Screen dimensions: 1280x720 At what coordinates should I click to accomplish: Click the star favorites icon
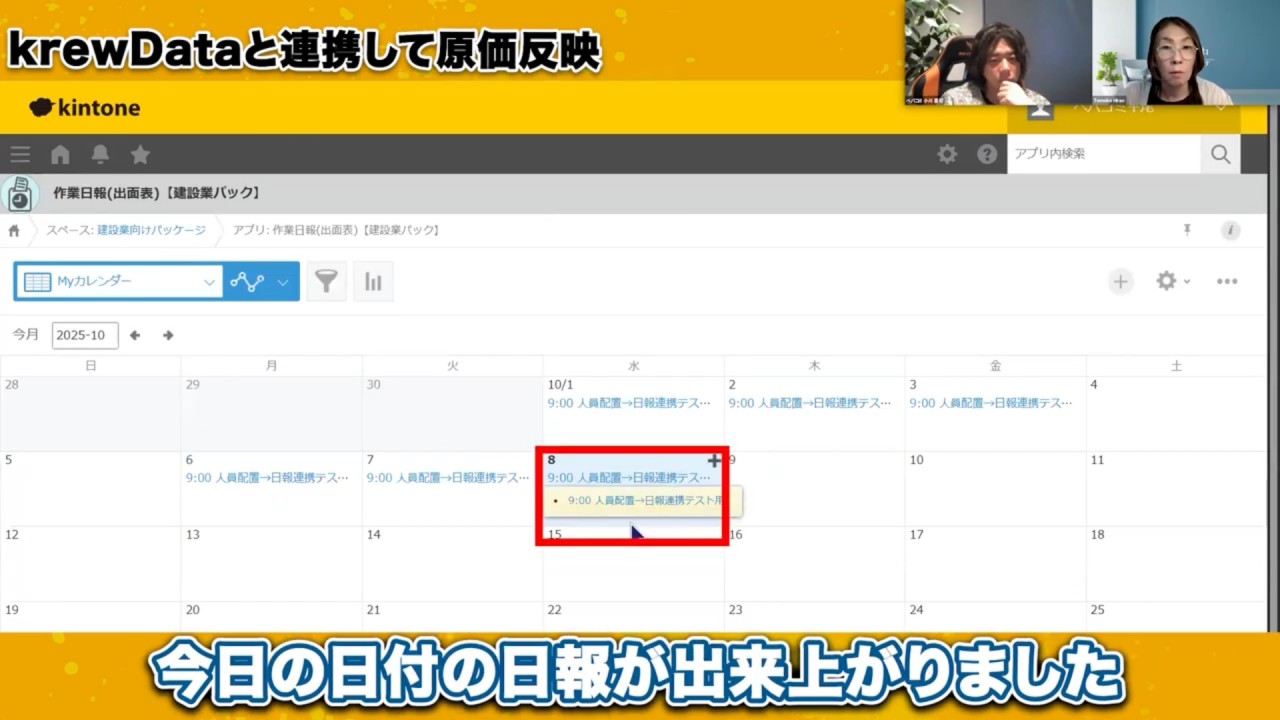point(140,154)
